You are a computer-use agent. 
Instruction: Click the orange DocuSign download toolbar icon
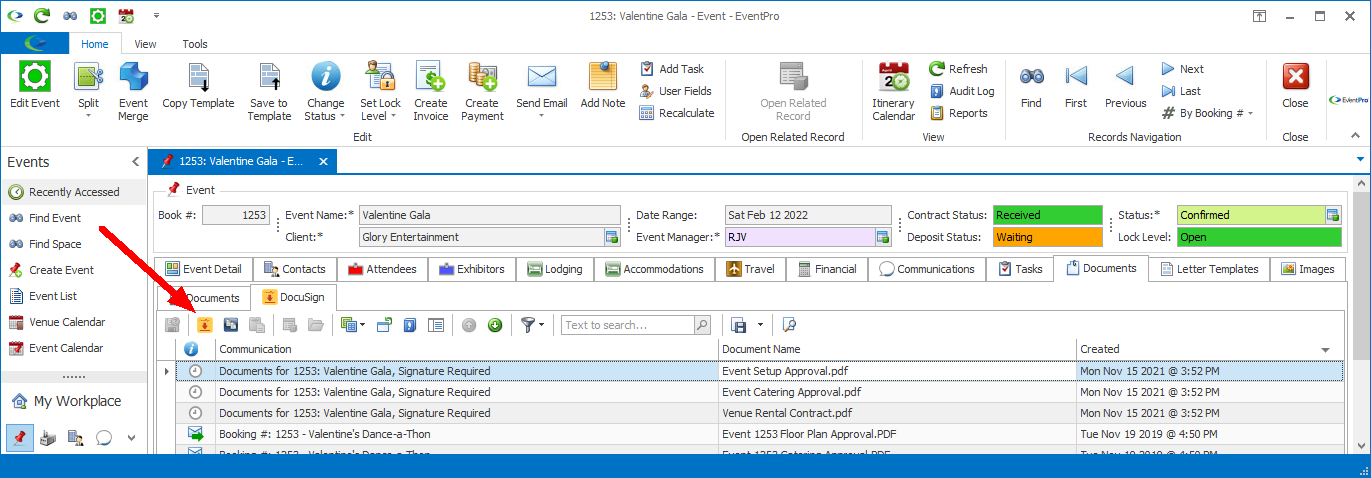(205, 325)
